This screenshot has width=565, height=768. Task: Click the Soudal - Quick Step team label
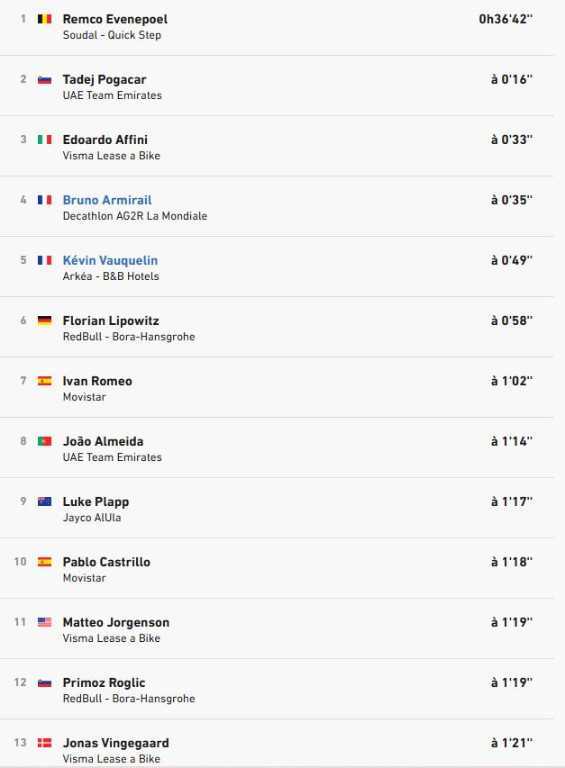(112, 35)
